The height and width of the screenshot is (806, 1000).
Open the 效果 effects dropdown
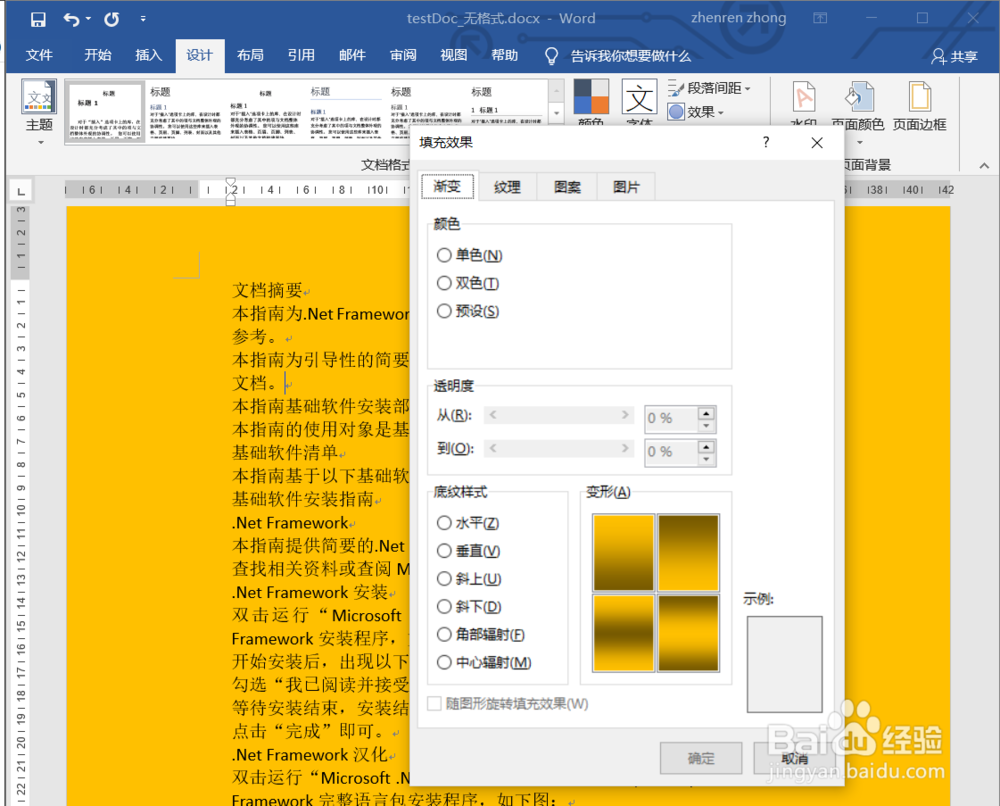pos(696,112)
